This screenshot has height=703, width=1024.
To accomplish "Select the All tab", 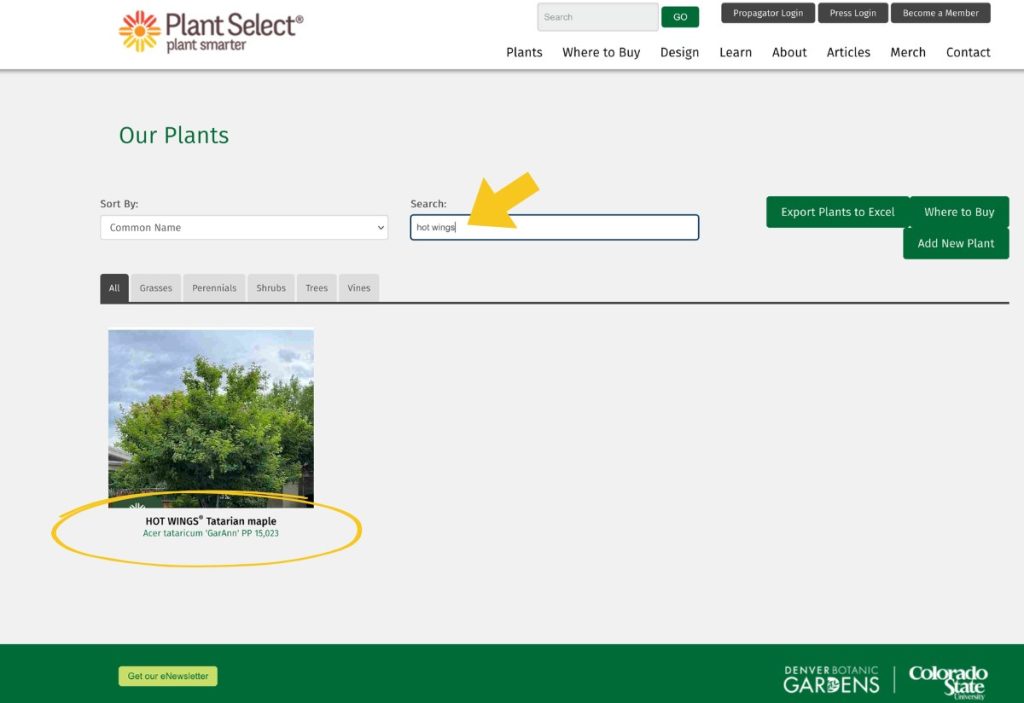I will [x=114, y=287].
